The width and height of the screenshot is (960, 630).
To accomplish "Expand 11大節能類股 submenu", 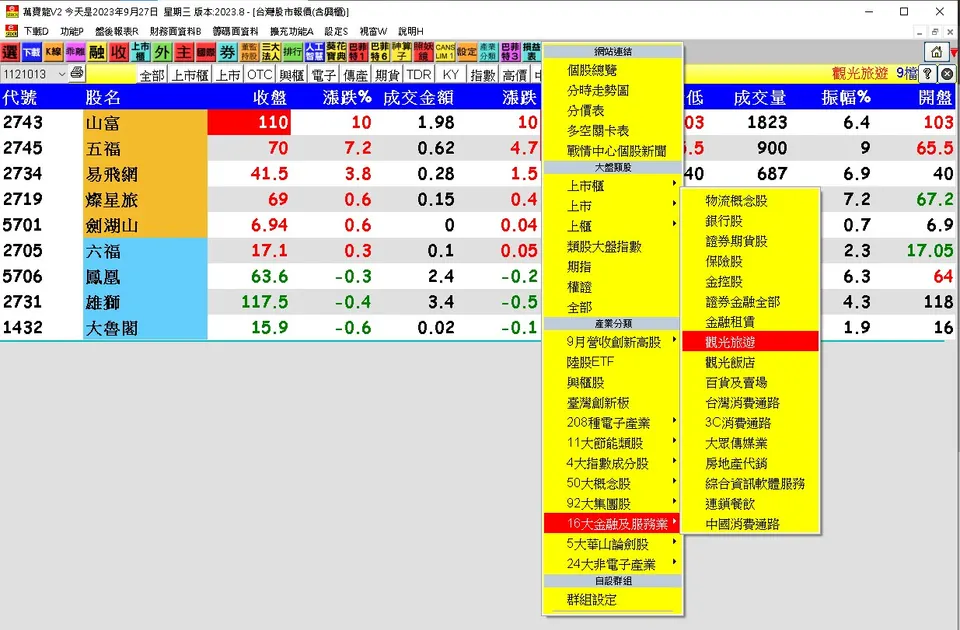I will pos(613,443).
